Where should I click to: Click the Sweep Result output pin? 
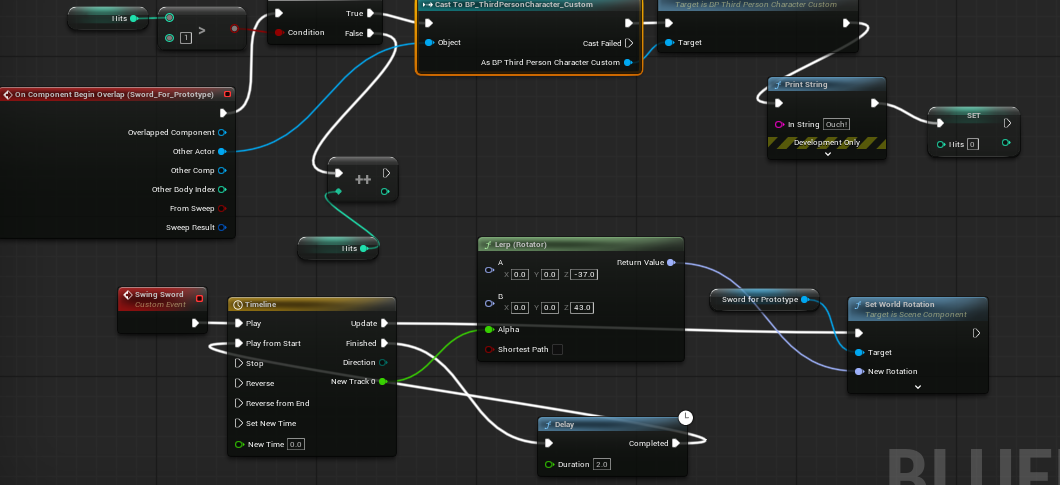(x=222, y=227)
